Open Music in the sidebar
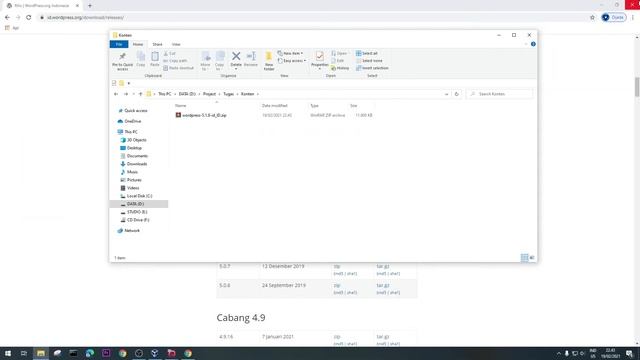The width and height of the screenshot is (640, 360). coord(132,172)
